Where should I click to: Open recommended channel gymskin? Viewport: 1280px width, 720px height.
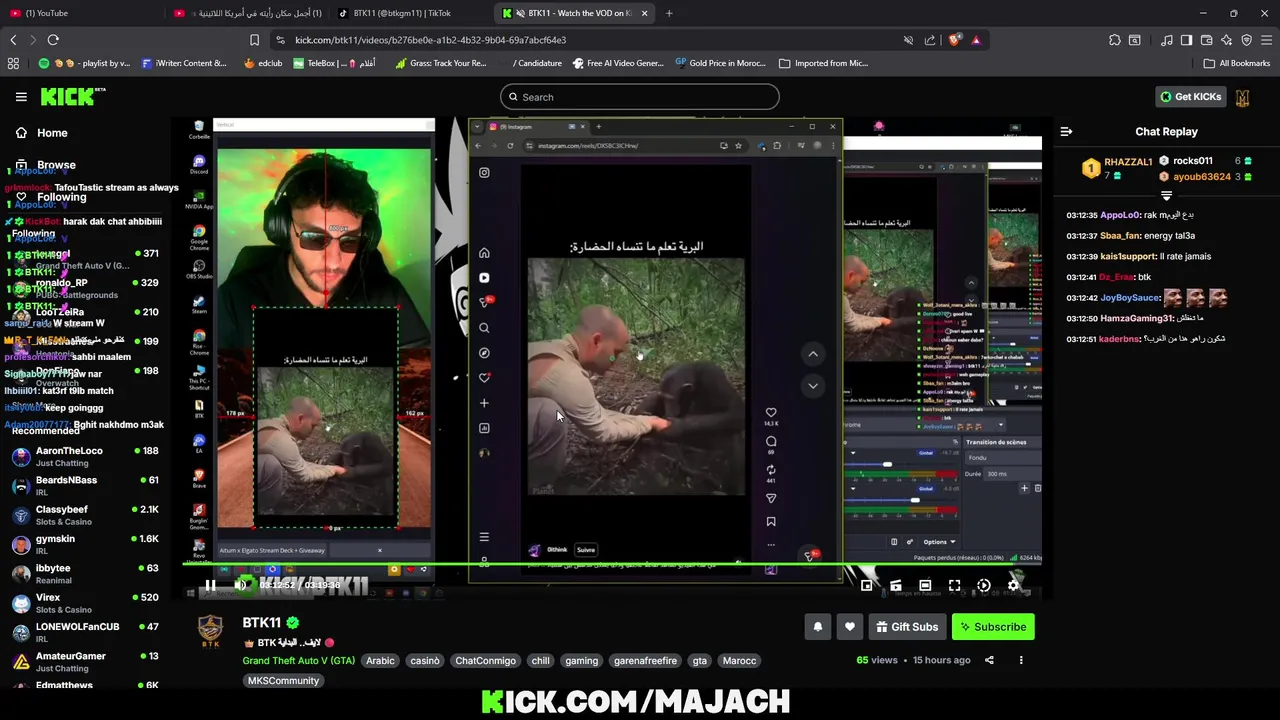(85, 545)
